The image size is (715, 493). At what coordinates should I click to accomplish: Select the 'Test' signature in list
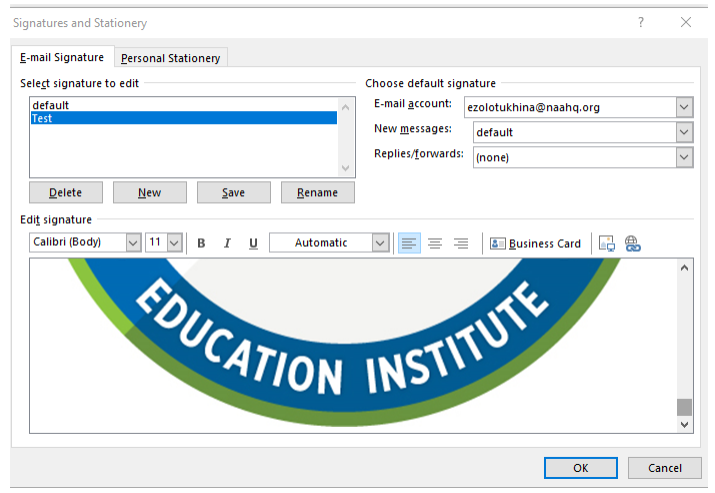[x=184, y=118]
